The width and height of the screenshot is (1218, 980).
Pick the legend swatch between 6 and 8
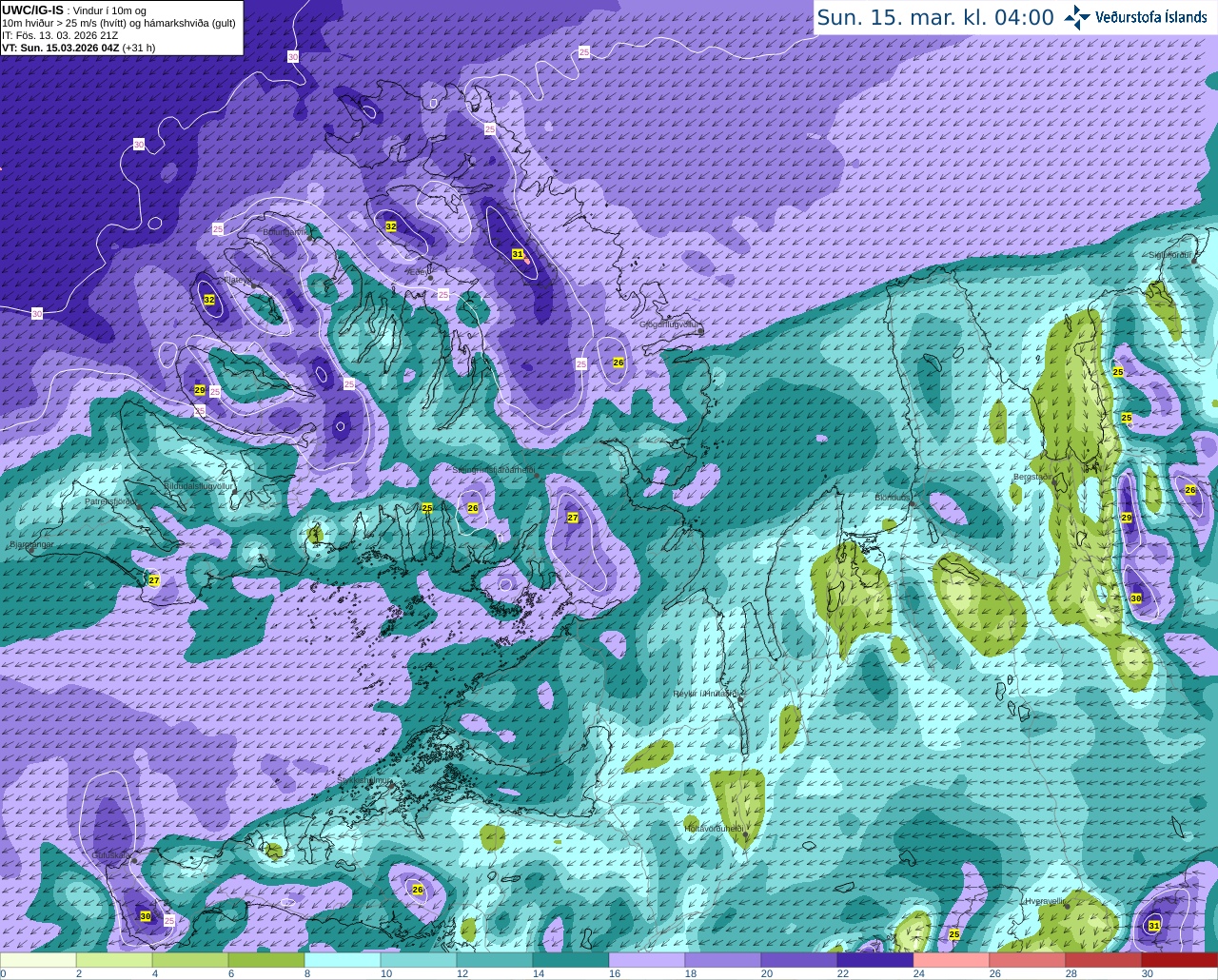coord(266,960)
